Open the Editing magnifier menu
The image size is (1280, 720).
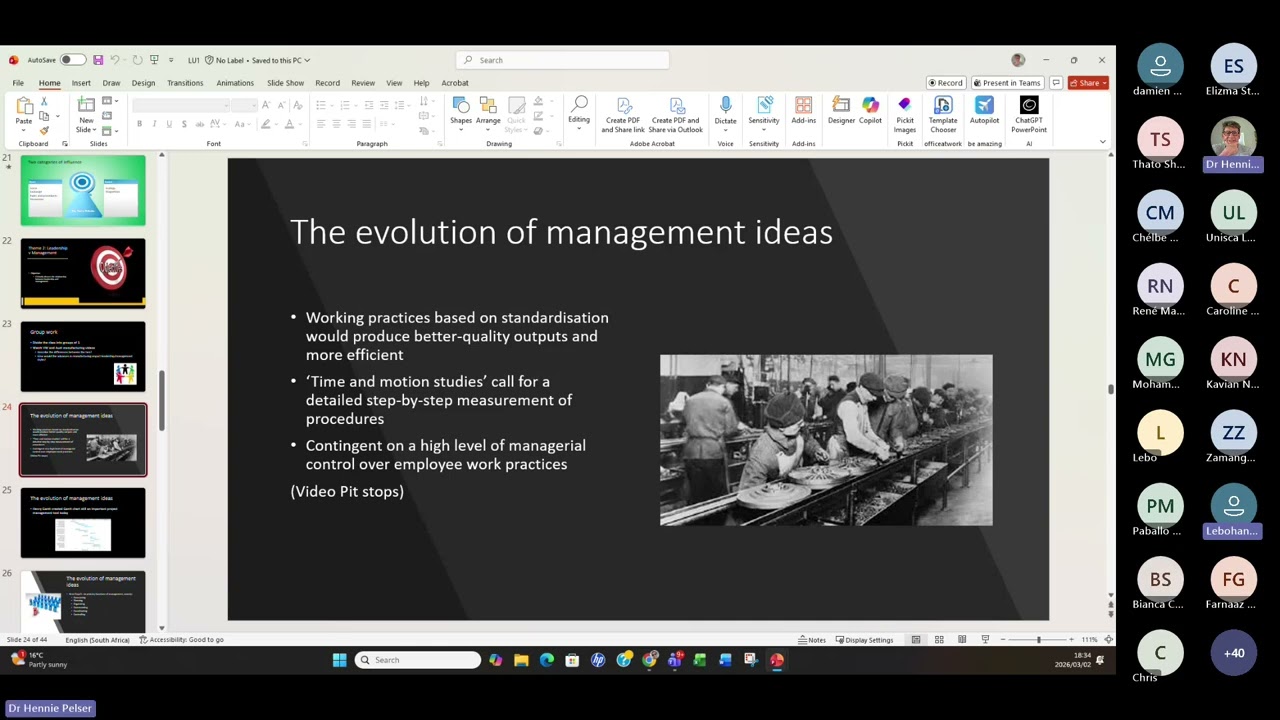click(579, 111)
